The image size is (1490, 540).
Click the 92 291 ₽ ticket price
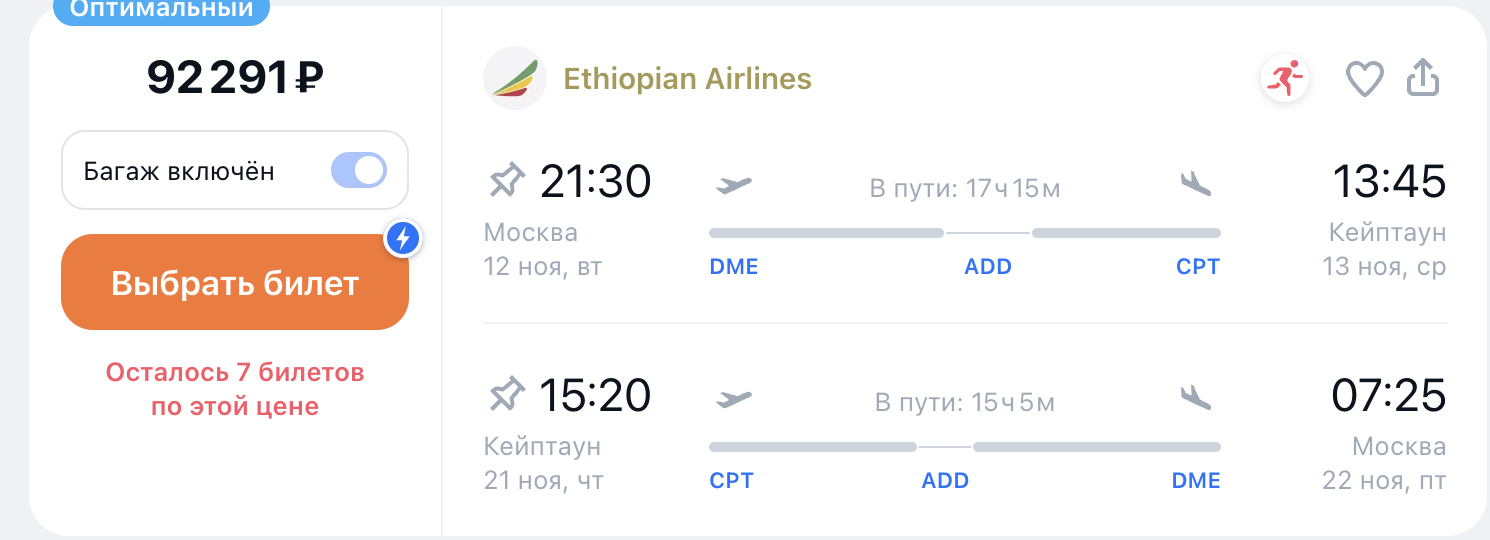235,78
